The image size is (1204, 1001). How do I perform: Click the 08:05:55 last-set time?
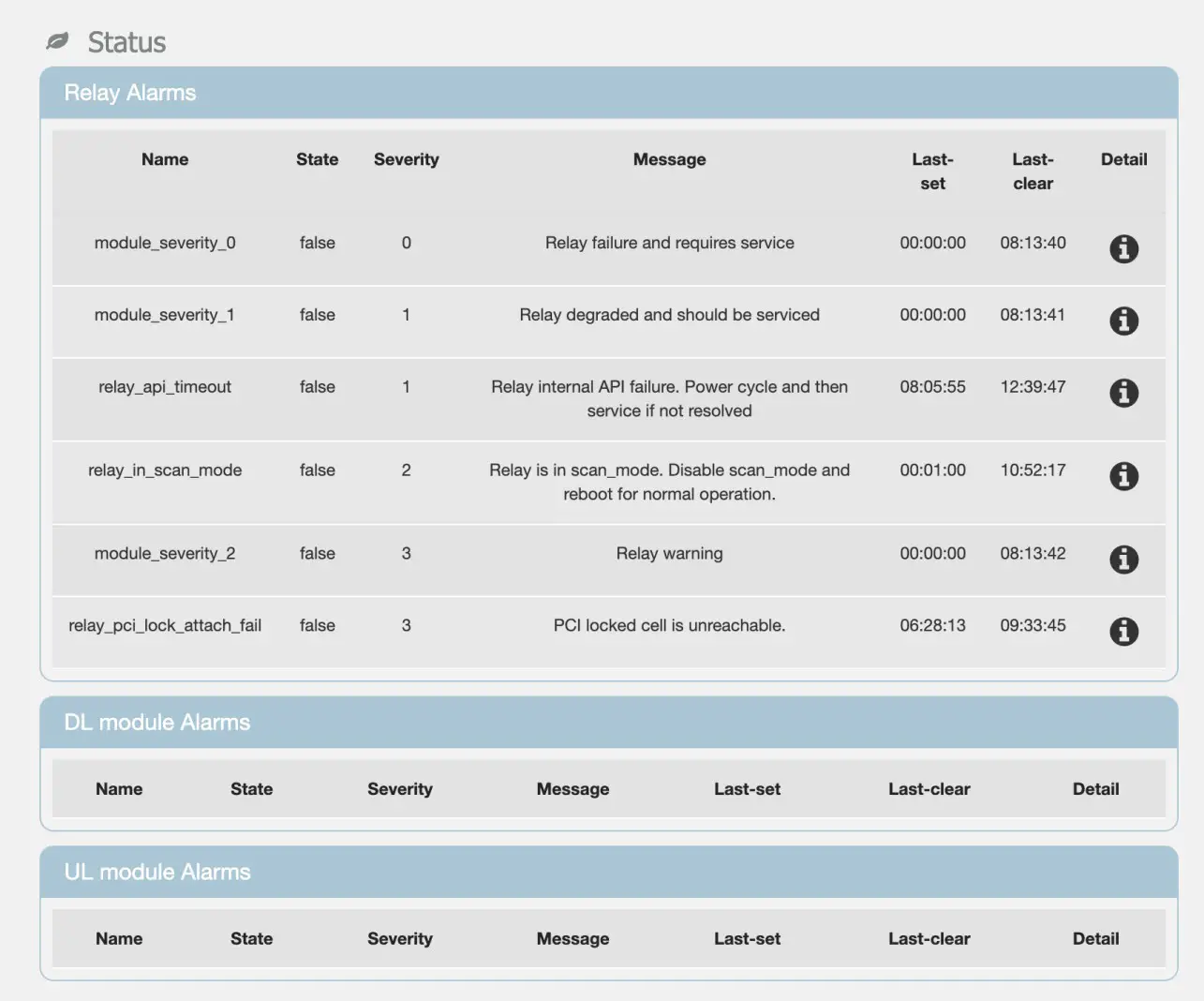pos(933,387)
